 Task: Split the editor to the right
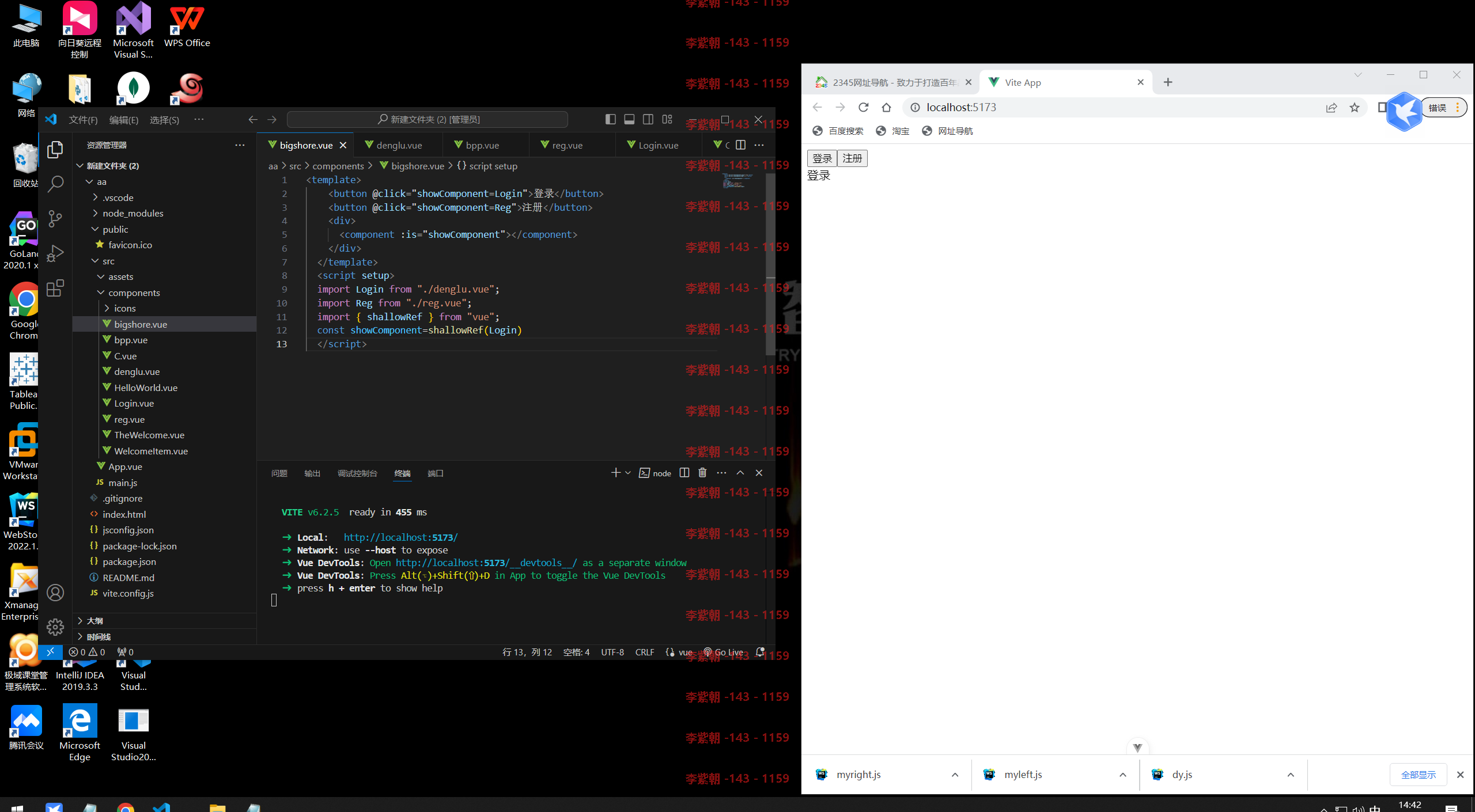tap(741, 145)
